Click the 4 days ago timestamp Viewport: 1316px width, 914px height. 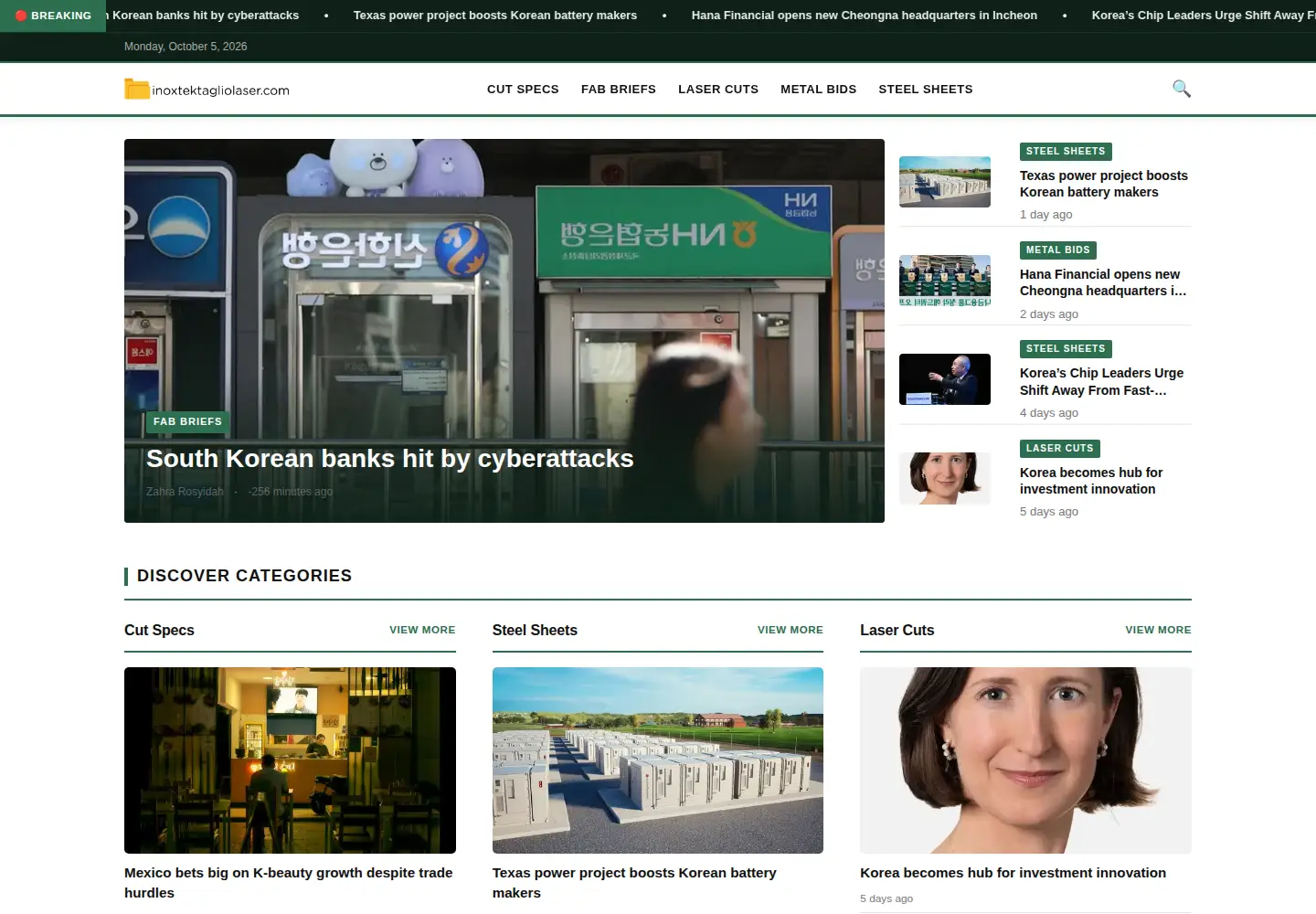point(1049,413)
